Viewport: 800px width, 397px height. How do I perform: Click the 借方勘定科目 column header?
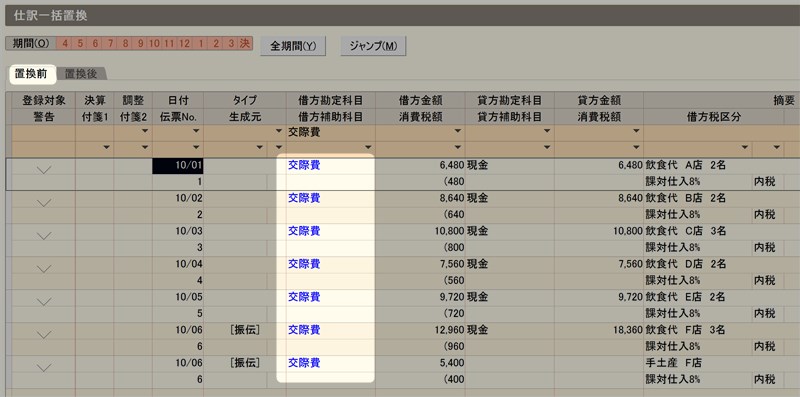331,100
